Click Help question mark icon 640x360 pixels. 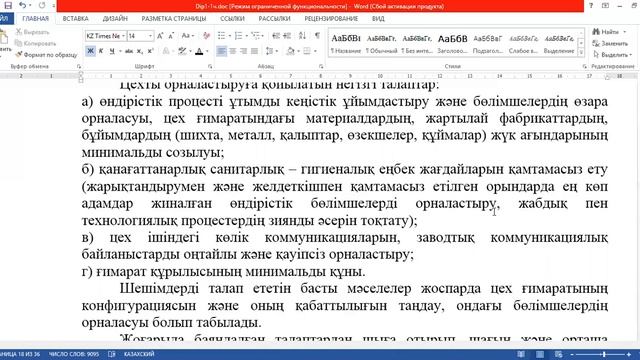coord(591,6)
